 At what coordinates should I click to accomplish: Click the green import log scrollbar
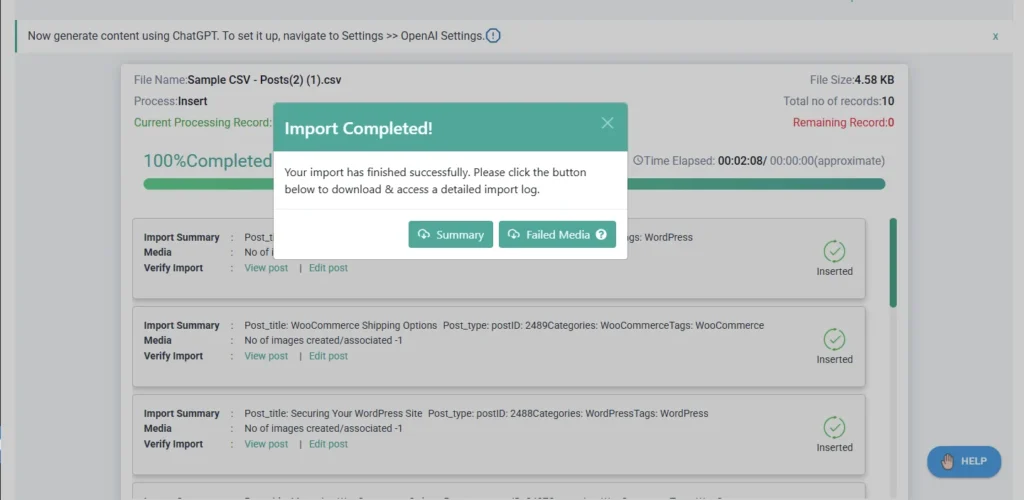click(893, 262)
